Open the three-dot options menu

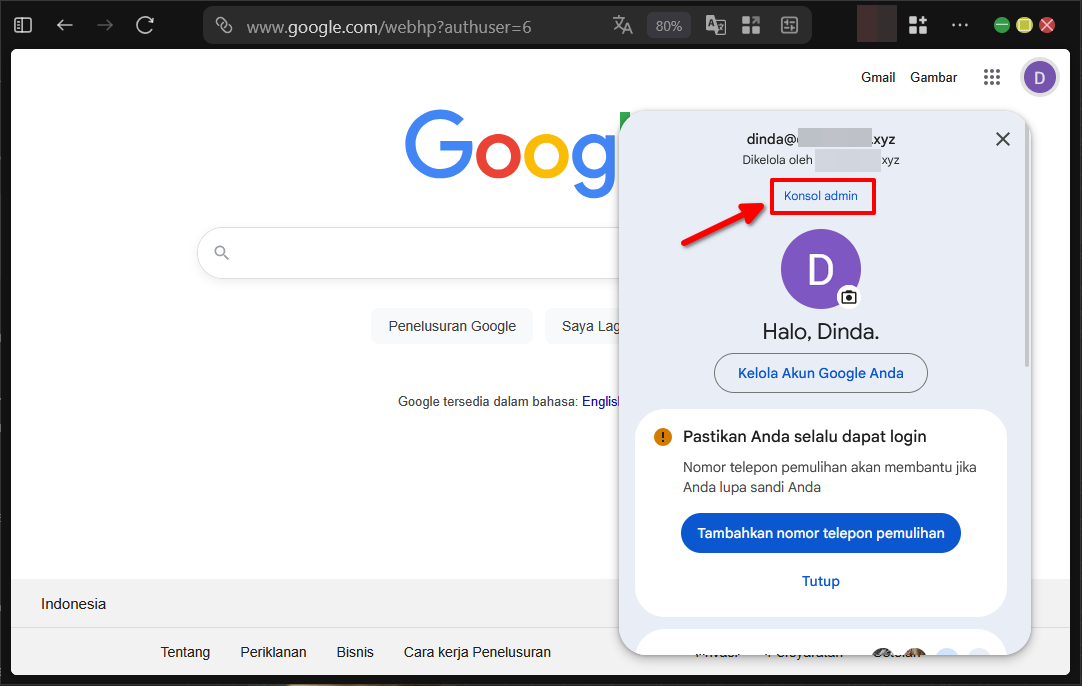[x=960, y=24]
